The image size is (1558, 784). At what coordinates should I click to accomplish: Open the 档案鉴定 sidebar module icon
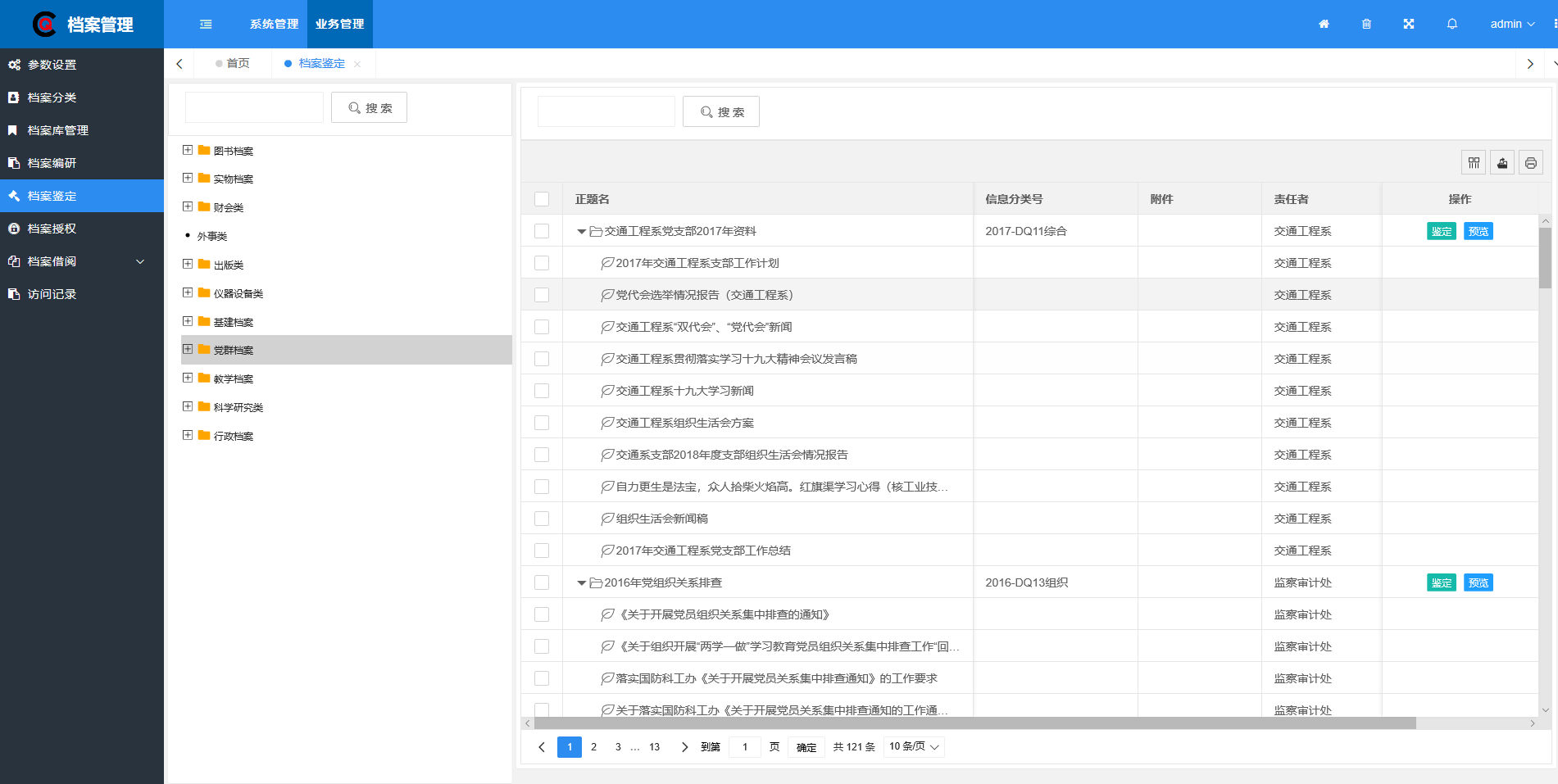pos(13,196)
